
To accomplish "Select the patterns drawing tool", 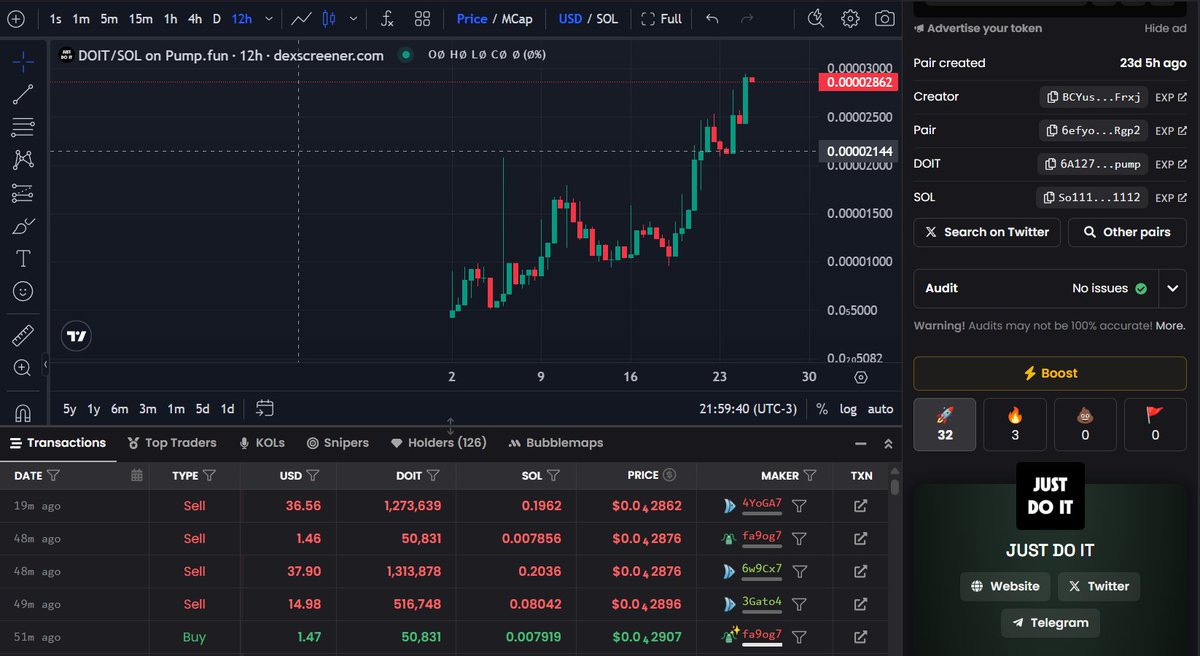I will pyautogui.click(x=23, y=159).
